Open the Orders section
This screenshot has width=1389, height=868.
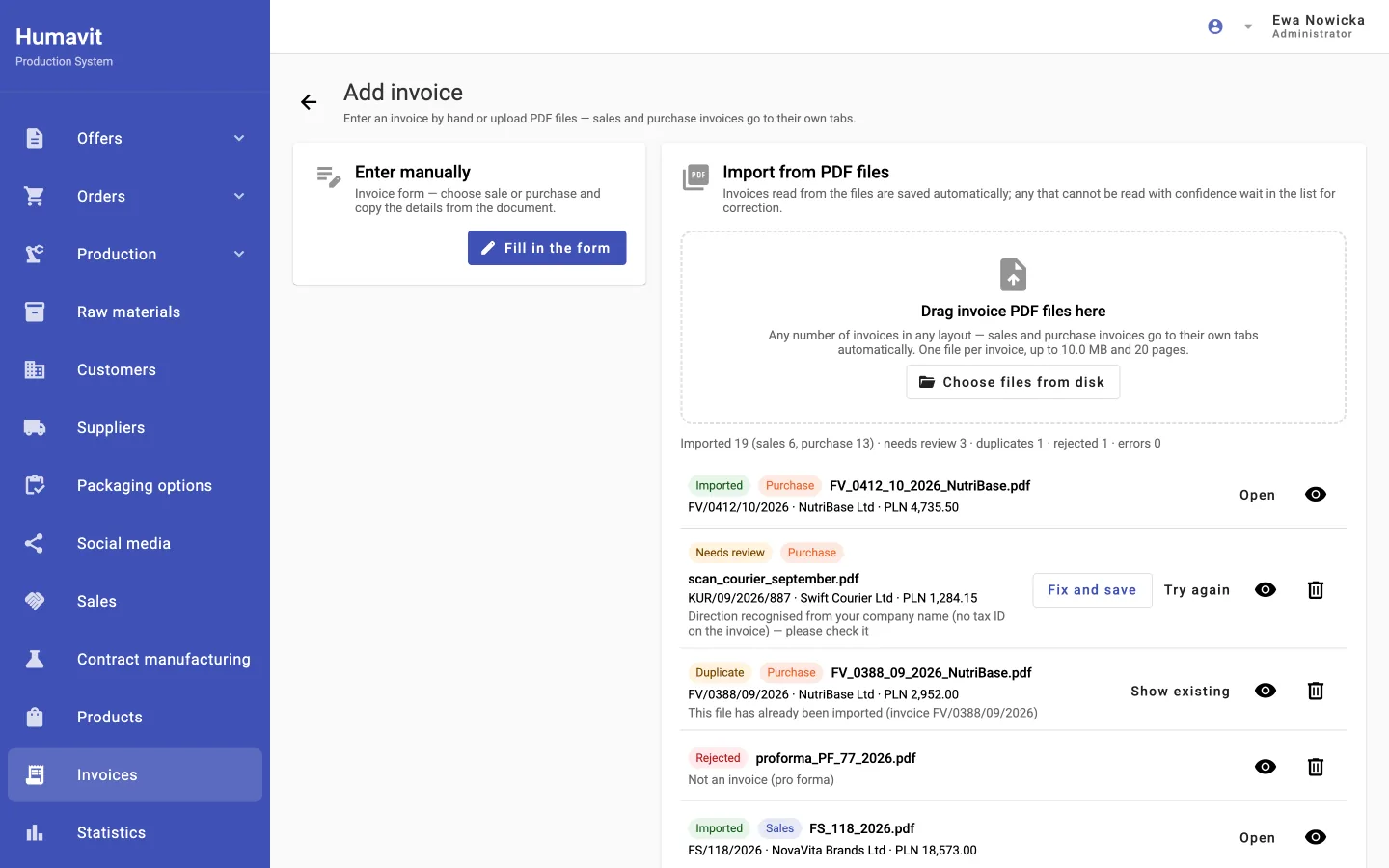135,196
